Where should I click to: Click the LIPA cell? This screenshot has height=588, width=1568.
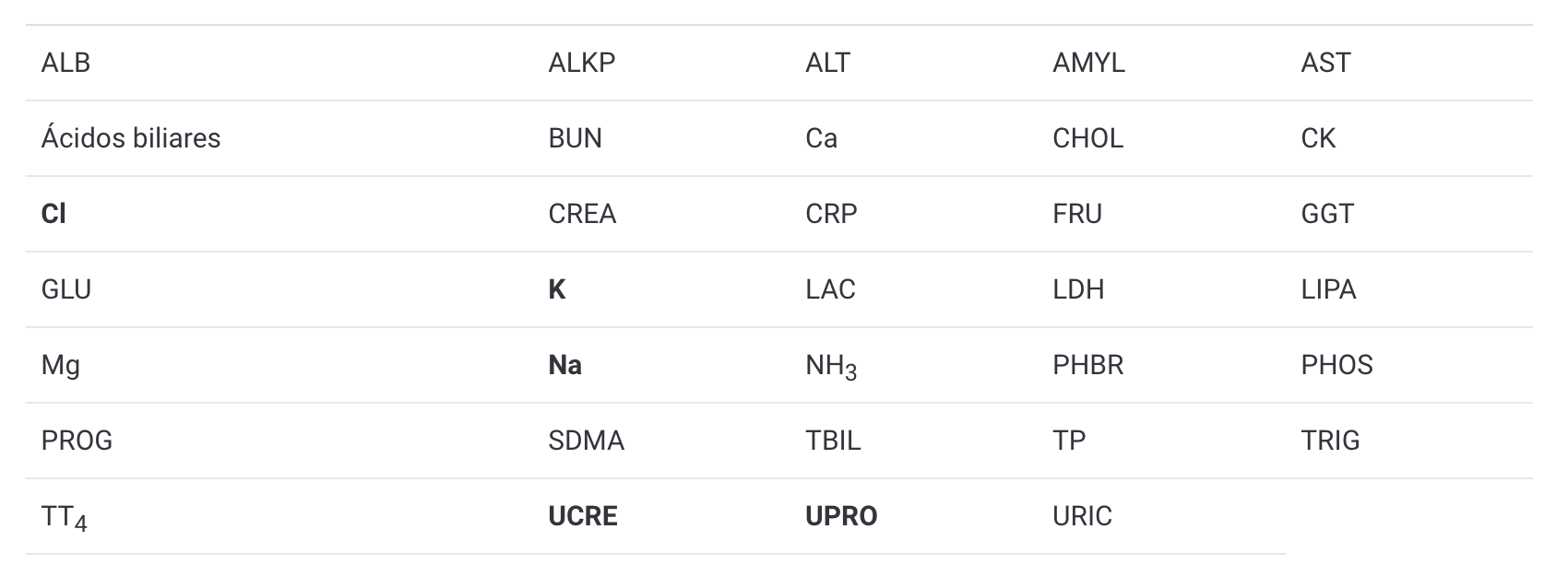click(x=1328, y=289)
